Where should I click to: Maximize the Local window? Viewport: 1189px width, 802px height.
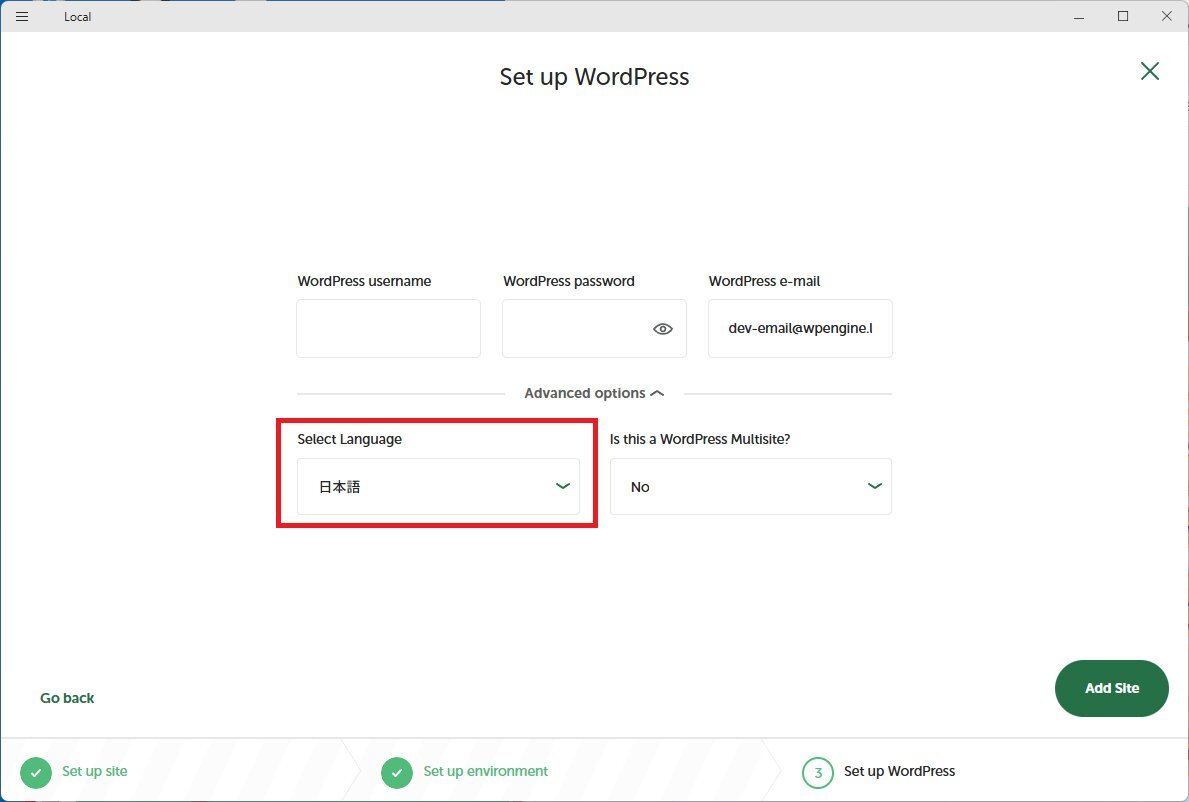click(1123, 17)
